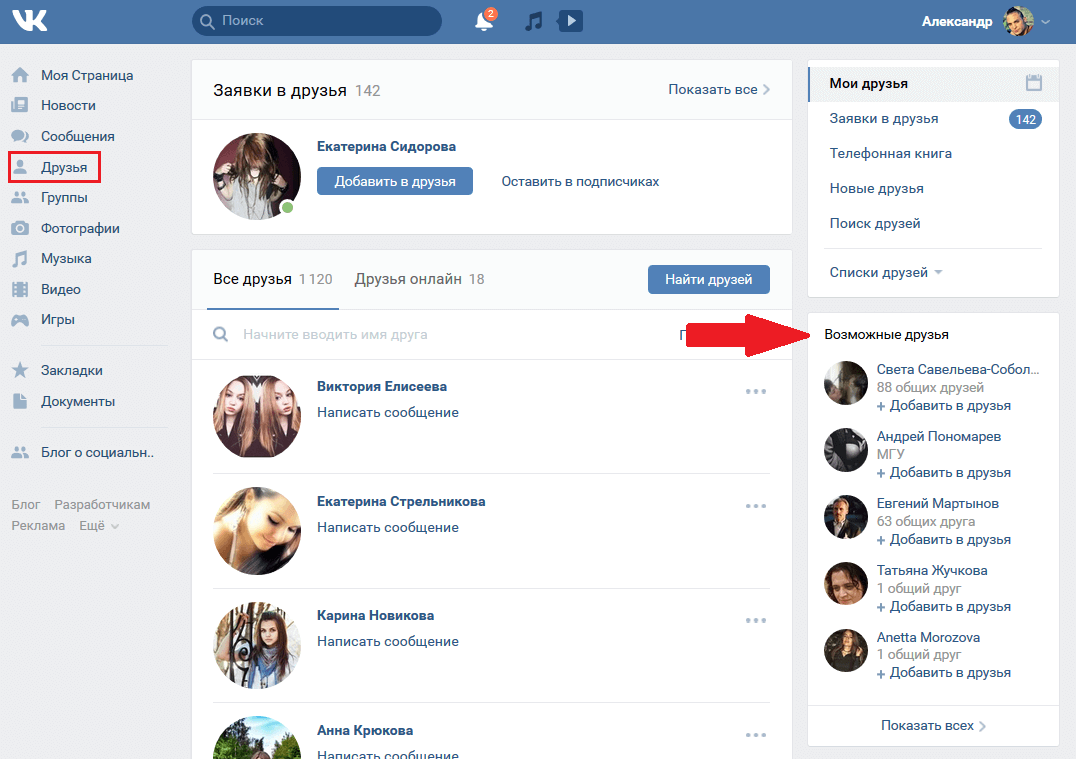
Task: Open the birthday calendar icon in Мои друзья
Action: [1033, 83]
